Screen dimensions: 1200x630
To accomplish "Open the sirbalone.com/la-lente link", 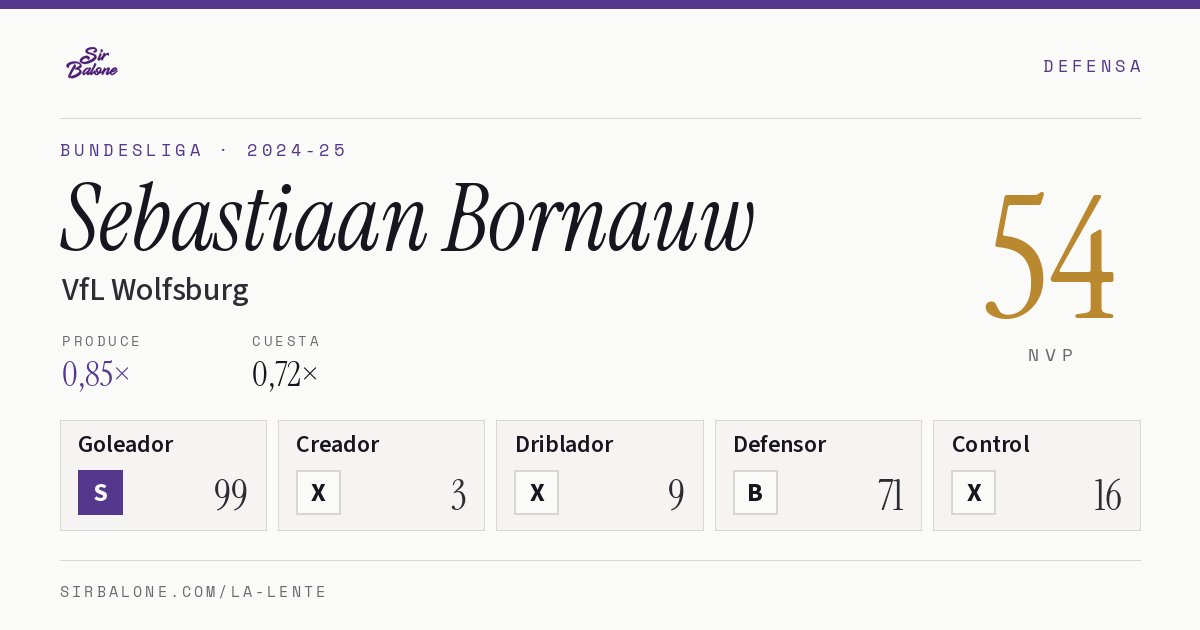I will (x=194, y=592).
